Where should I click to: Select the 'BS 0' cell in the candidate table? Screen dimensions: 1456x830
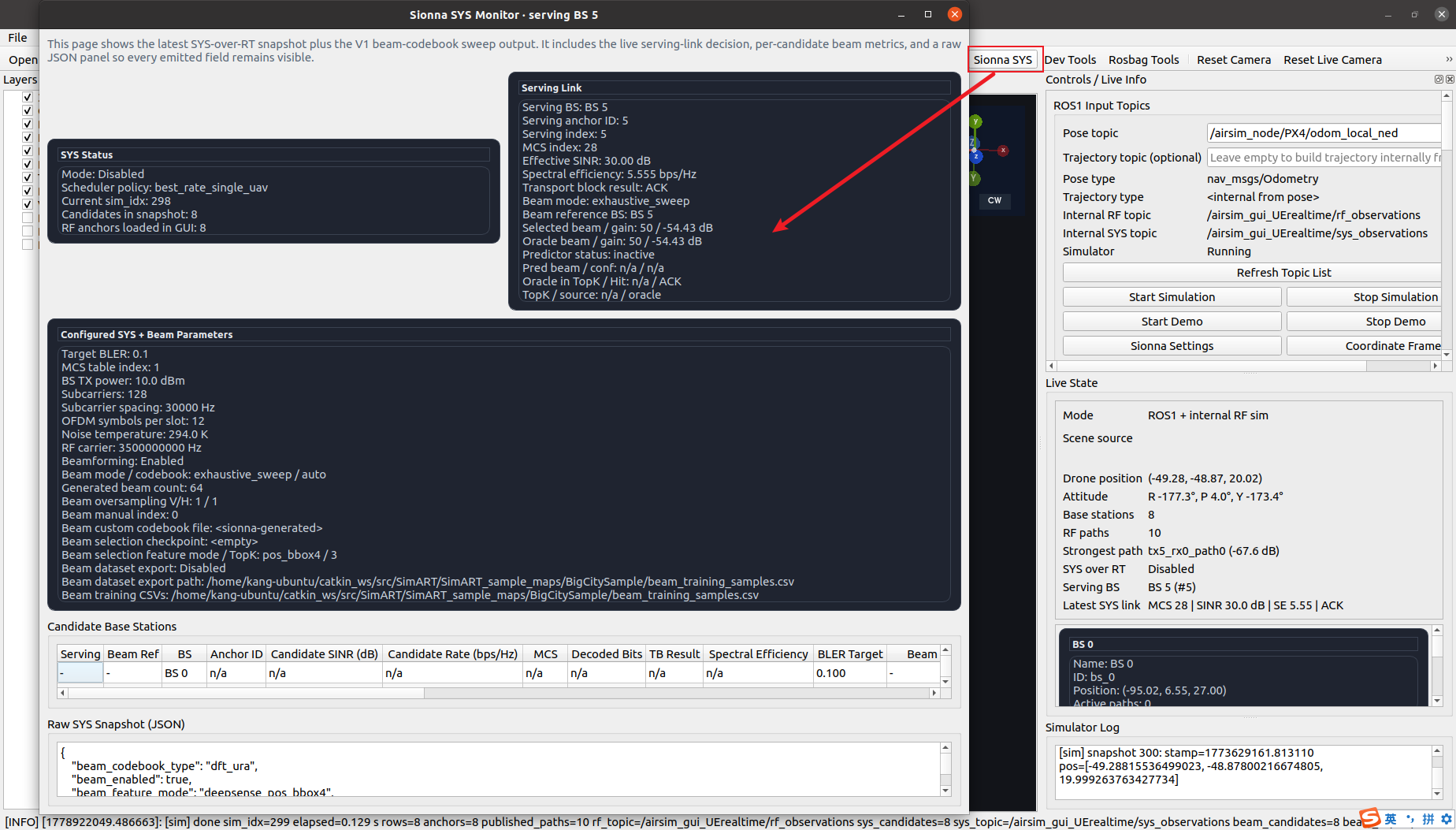[x=184, y=673]
